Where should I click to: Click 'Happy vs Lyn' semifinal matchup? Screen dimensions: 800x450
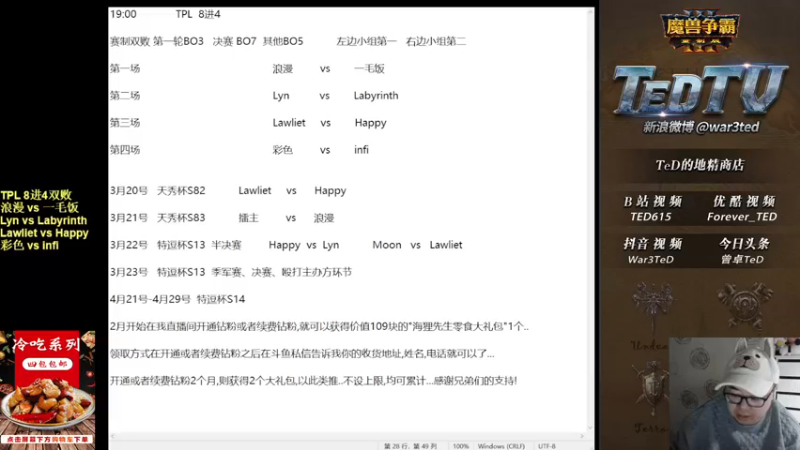pos(304,245)
